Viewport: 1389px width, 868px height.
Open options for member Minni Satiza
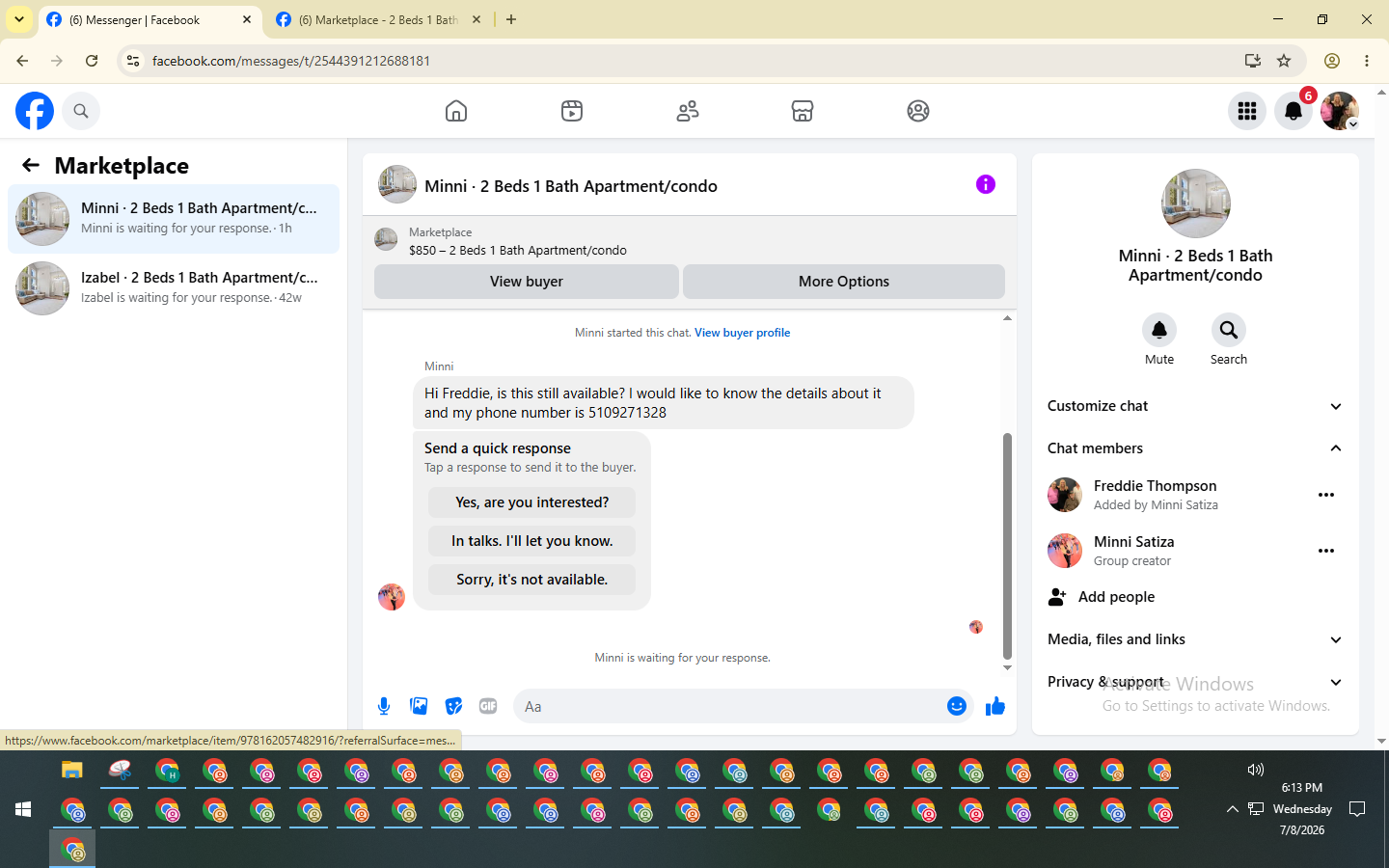point(1326,551)
